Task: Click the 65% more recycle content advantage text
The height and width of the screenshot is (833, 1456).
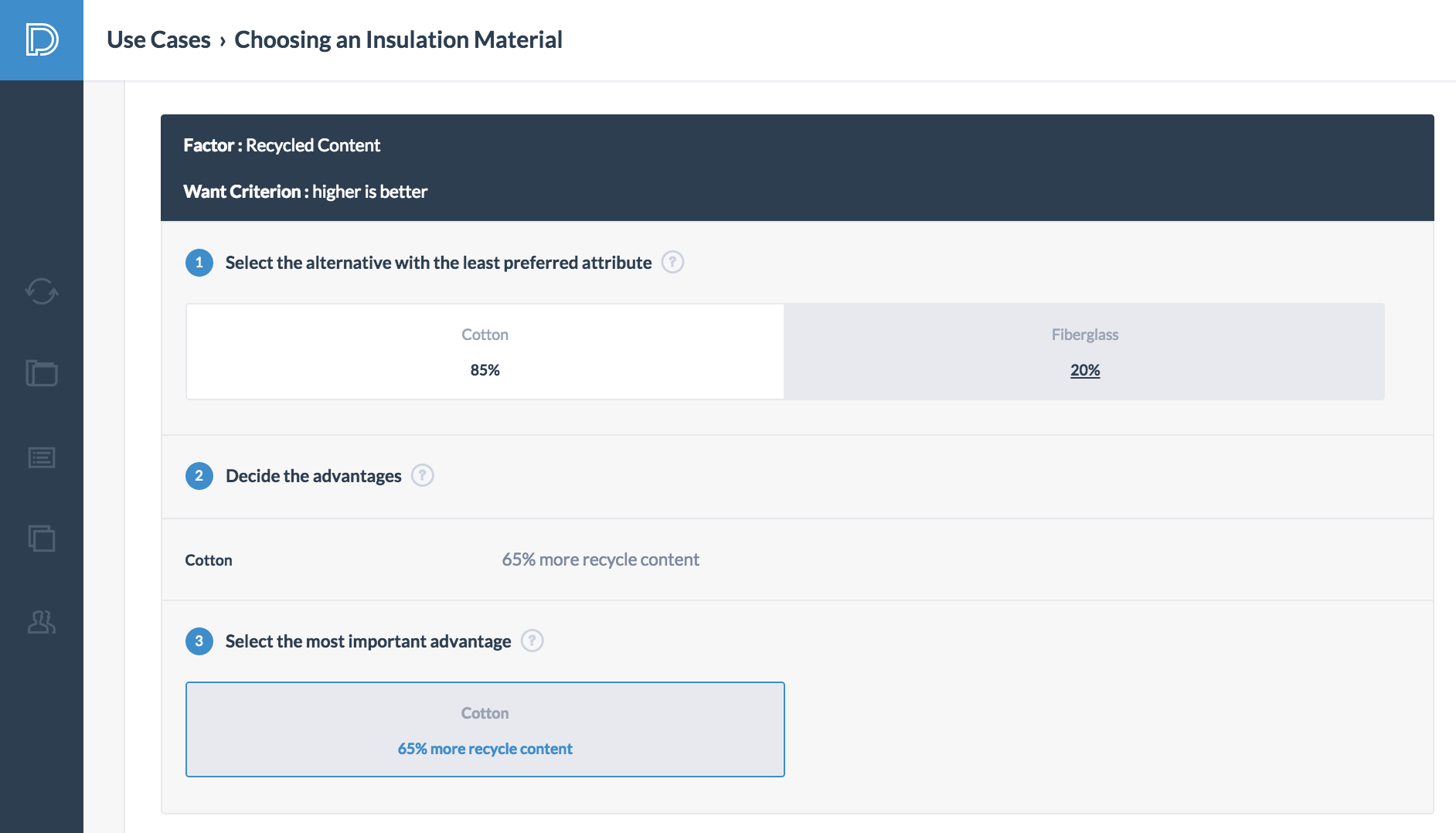Action: click(x=600, y=559)
